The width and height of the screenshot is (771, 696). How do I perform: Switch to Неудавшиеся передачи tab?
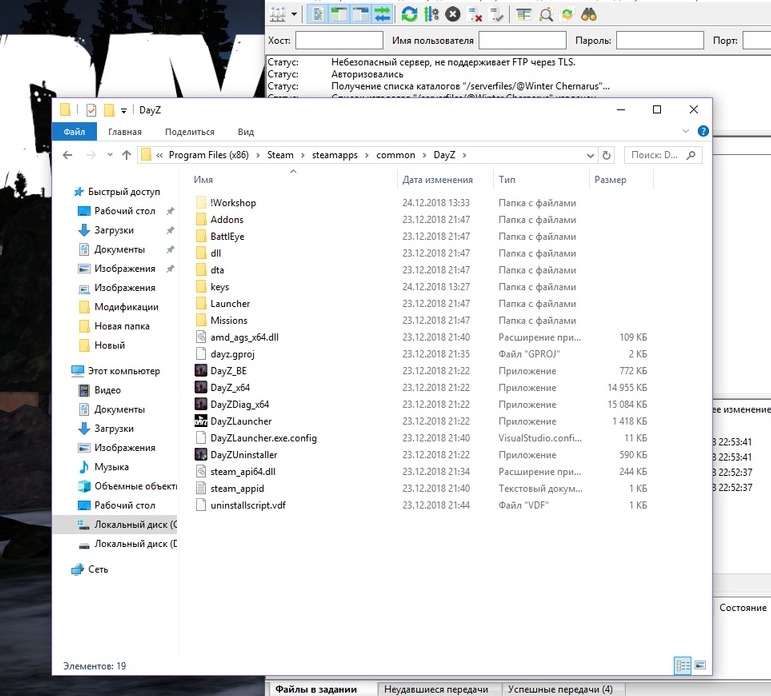click(436, 689)
